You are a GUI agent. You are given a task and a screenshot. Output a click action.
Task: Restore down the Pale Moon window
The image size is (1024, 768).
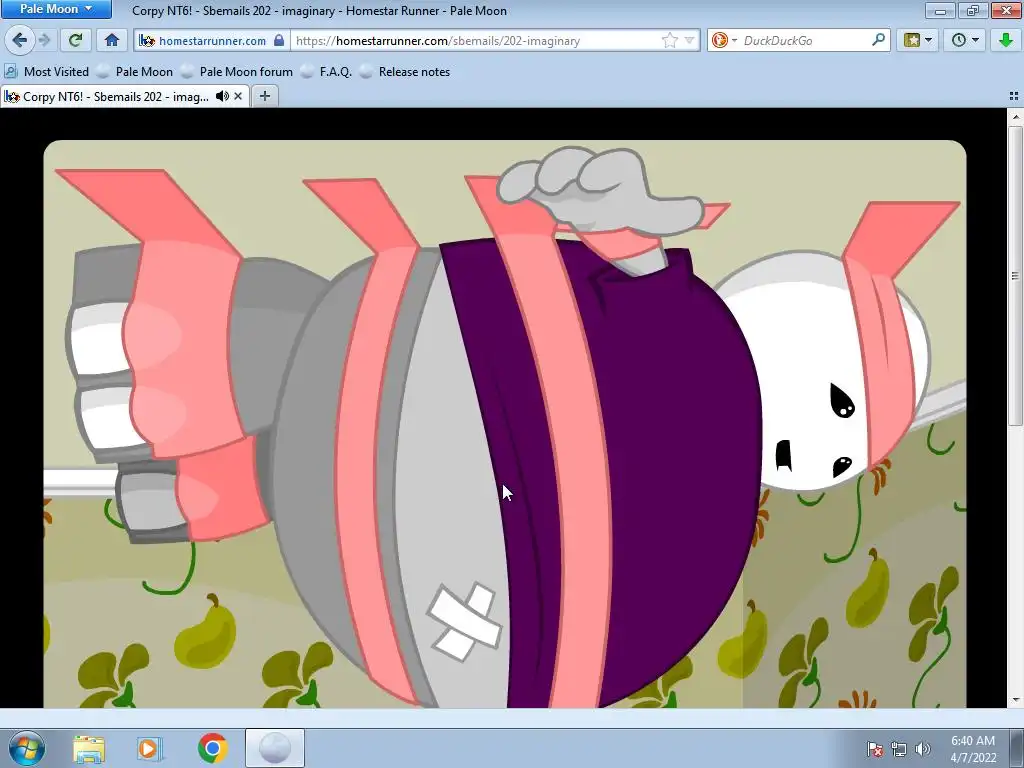click(973, 10)
